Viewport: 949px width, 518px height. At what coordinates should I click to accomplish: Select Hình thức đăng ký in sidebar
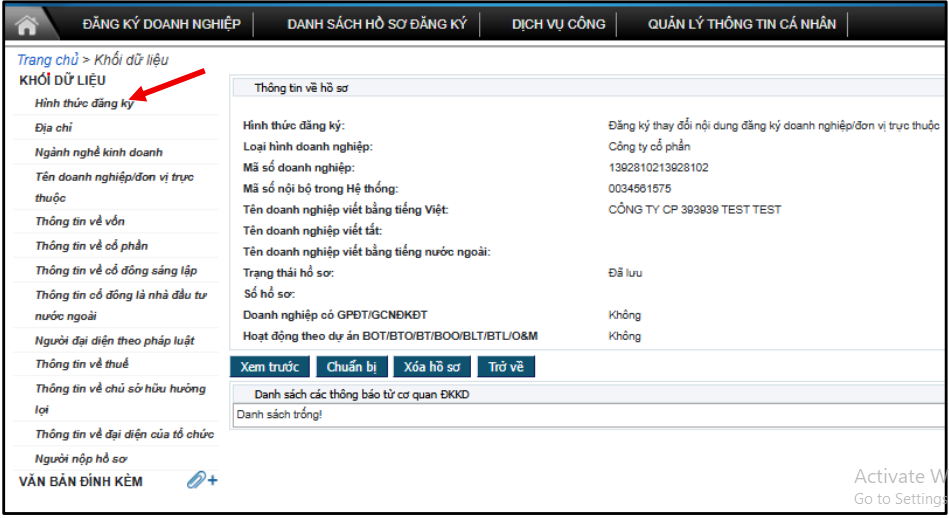click(84, 103)
